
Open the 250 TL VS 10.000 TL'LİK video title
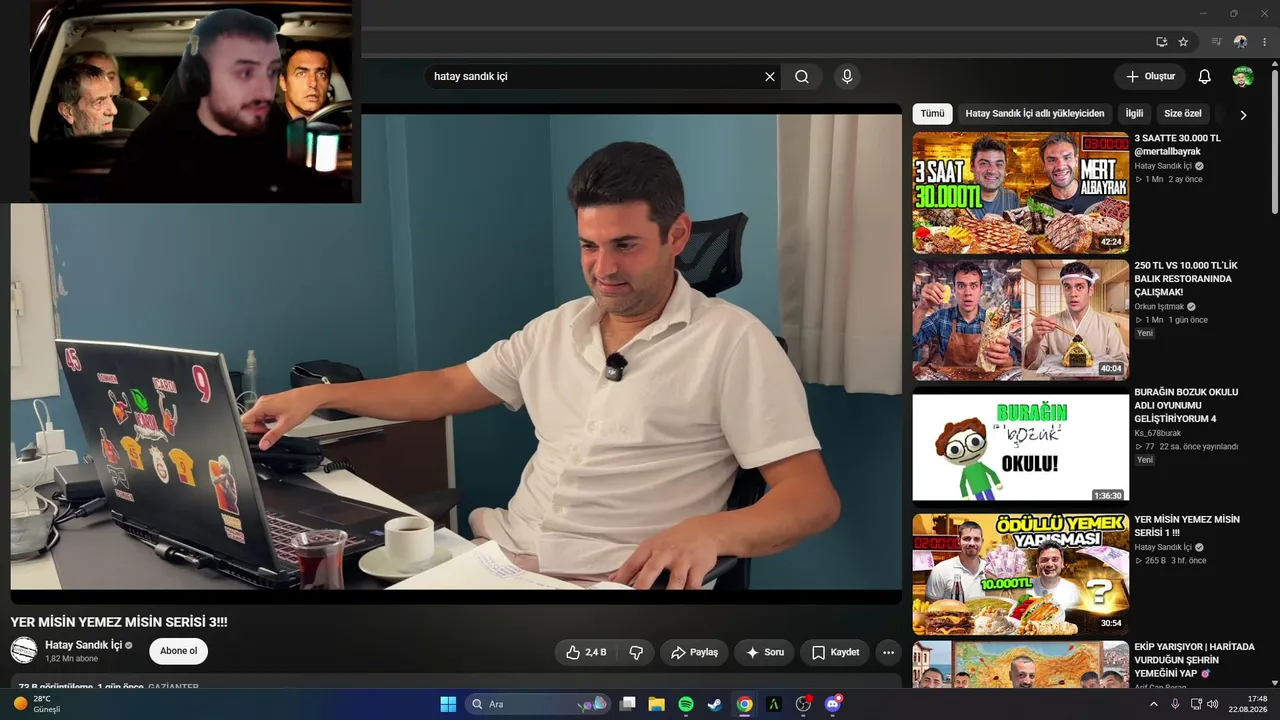(1185, 279)
